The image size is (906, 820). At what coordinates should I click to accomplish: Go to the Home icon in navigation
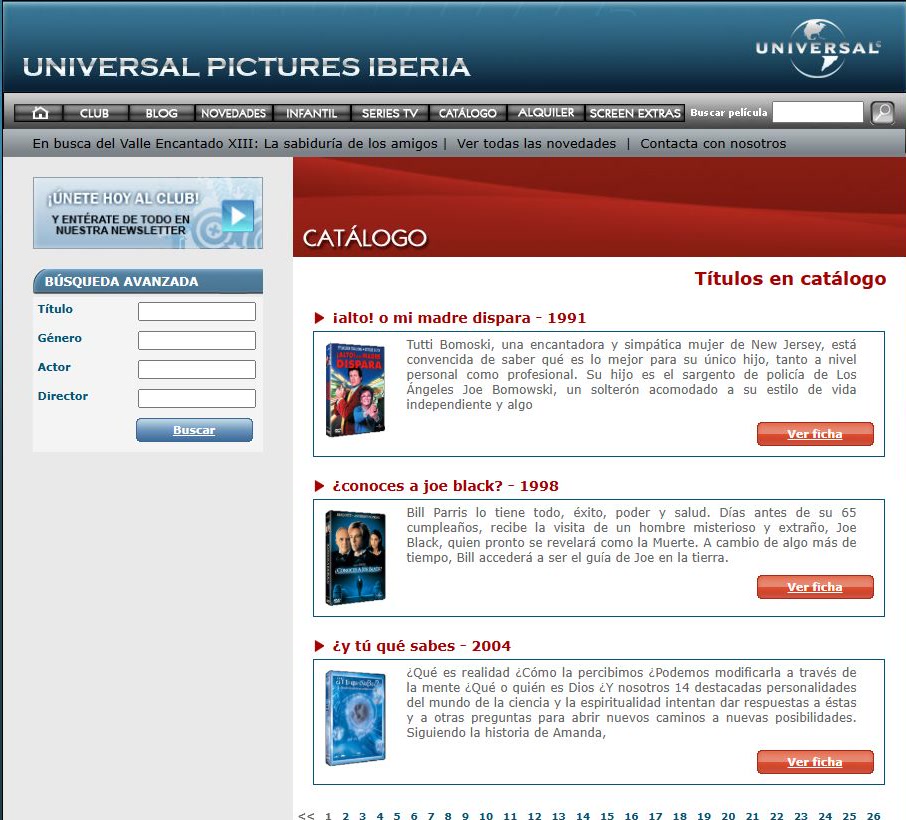point(39,113)
